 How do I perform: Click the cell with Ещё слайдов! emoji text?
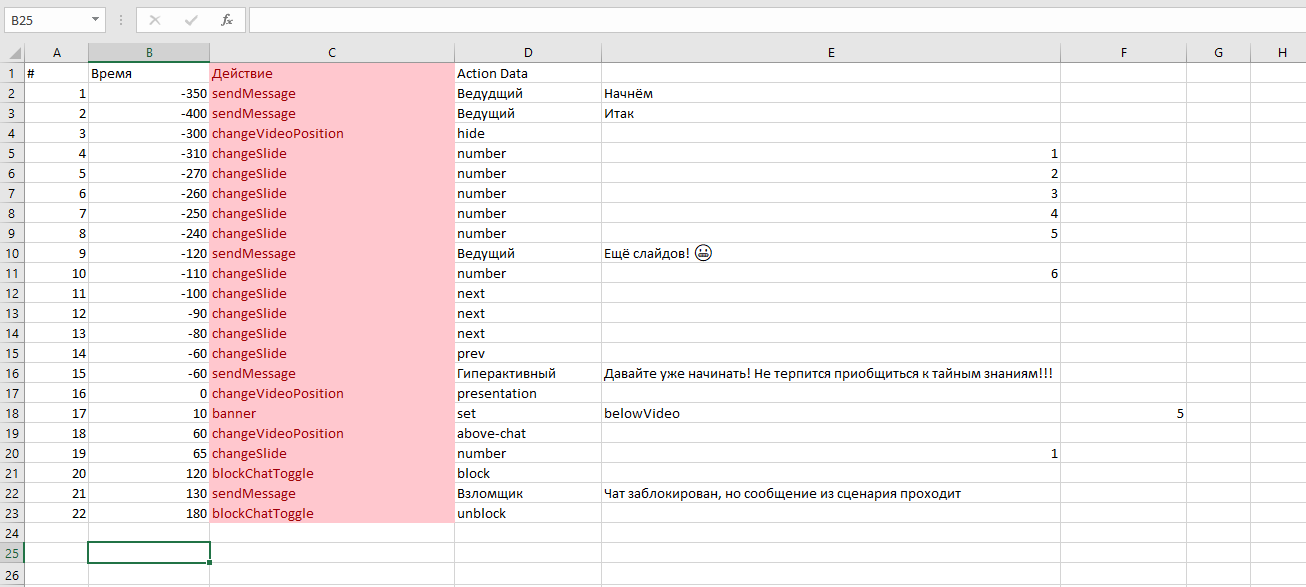click(830, 253)
